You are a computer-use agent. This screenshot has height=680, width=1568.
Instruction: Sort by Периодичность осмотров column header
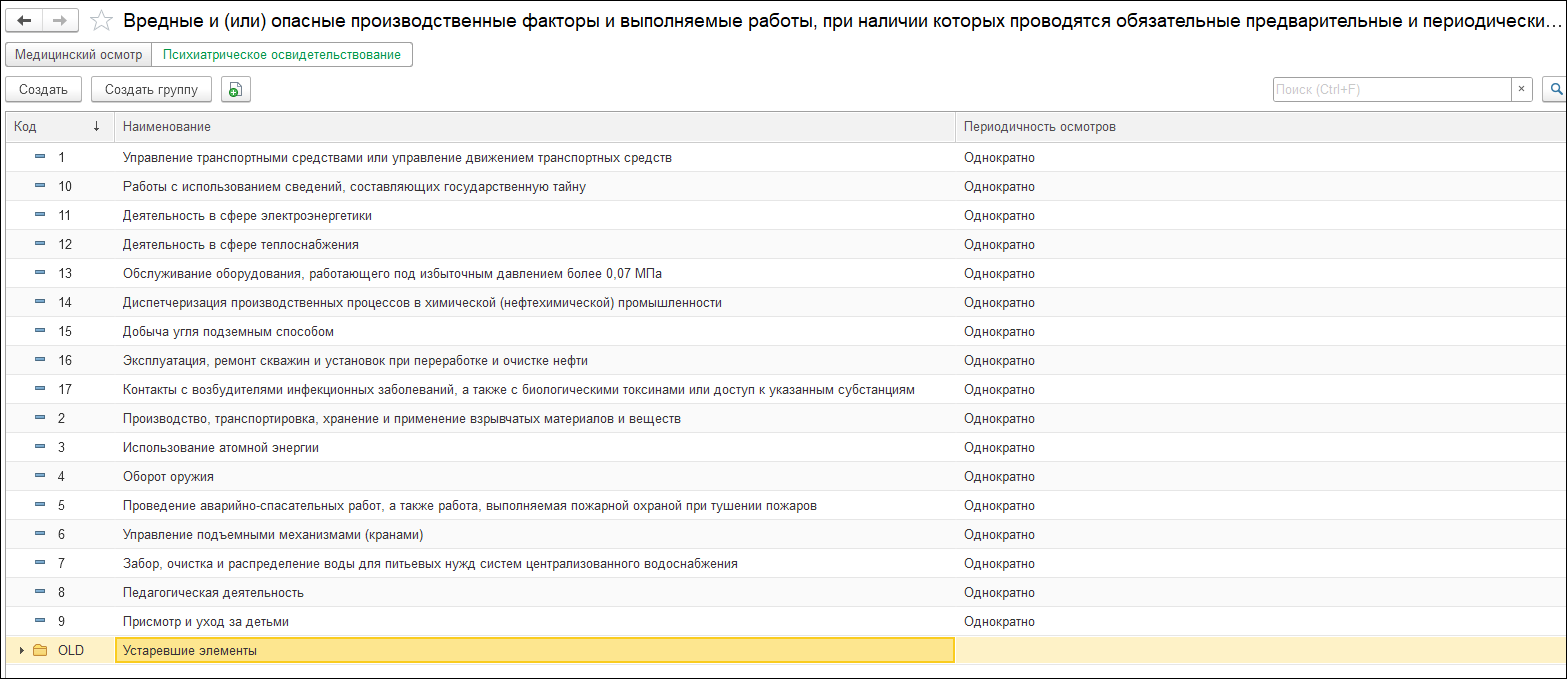(1261, 127)
